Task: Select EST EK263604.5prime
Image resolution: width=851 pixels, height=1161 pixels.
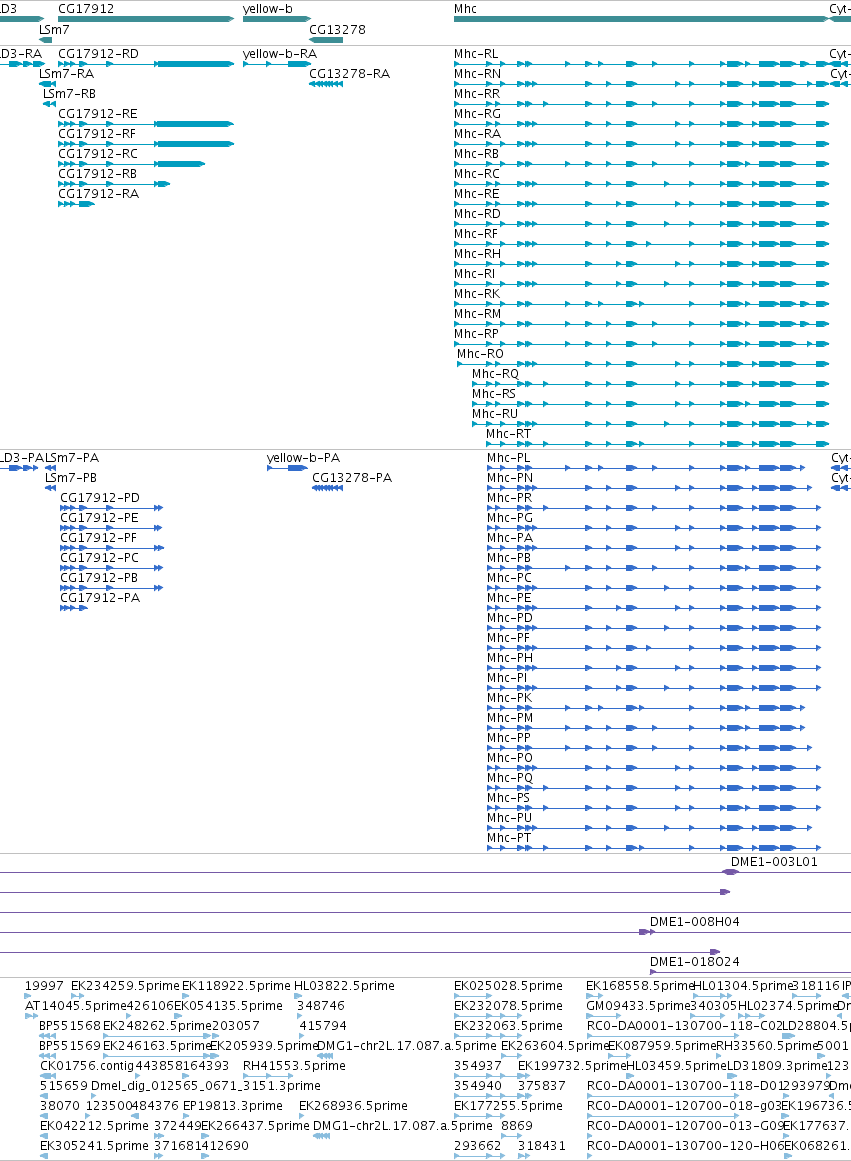Action: point(555,1046)
